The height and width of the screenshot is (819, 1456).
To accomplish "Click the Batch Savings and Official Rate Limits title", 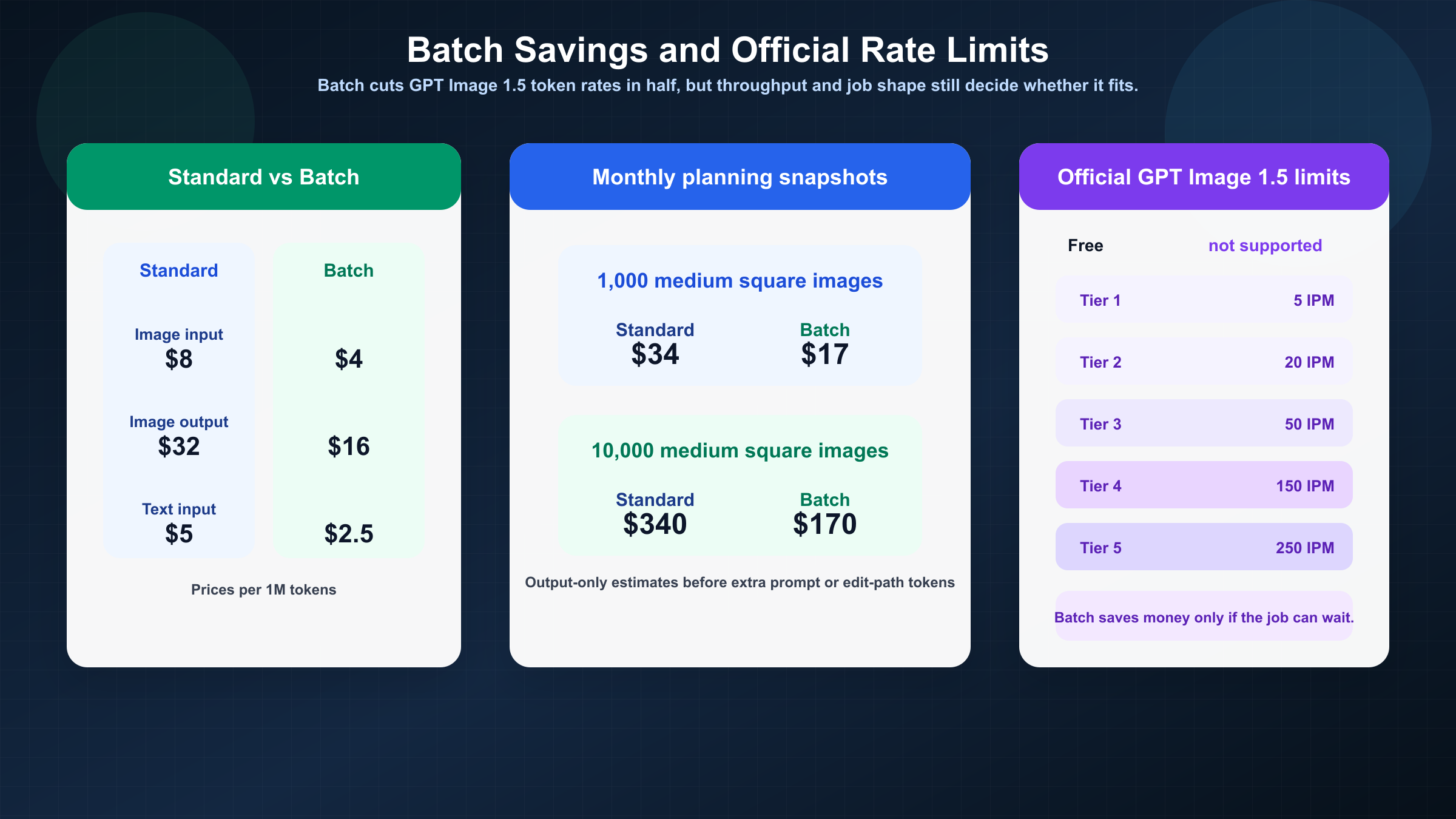I will 727,50.
